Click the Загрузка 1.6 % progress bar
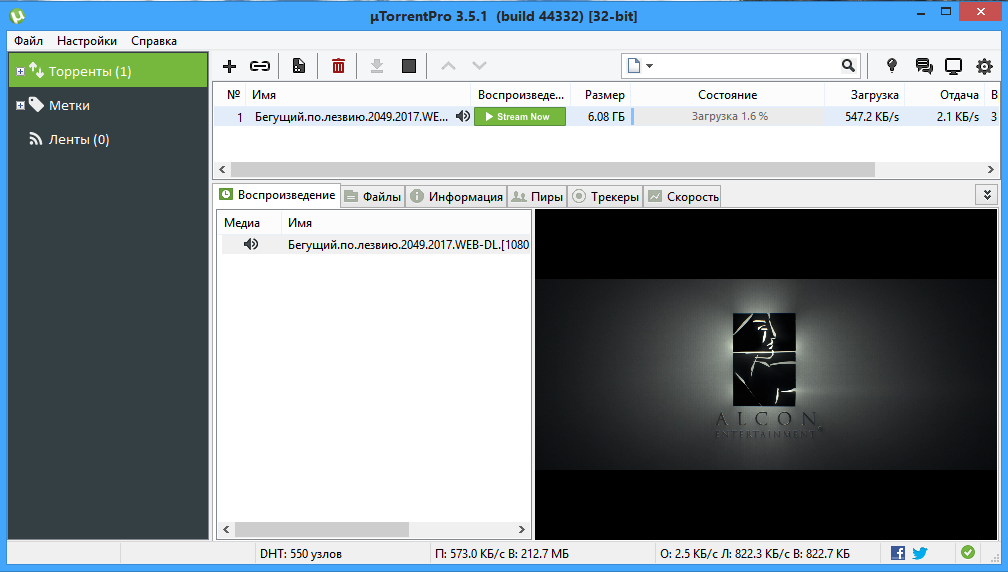Screen dimensions: 1008x572 [x=728, y=116]
